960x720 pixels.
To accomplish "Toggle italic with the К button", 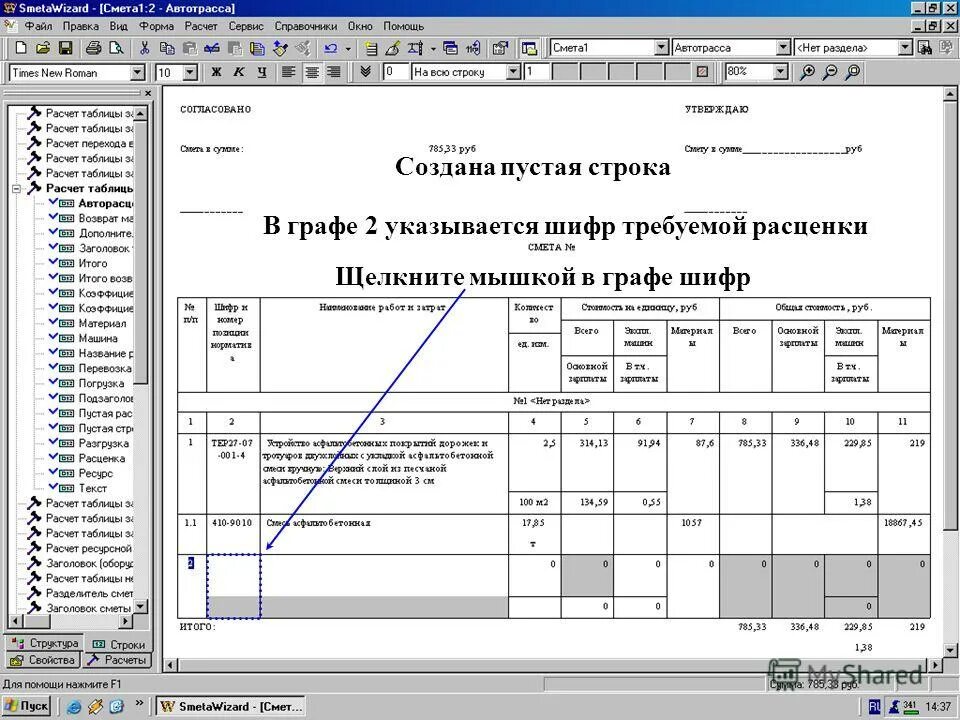I will [237, 72].
